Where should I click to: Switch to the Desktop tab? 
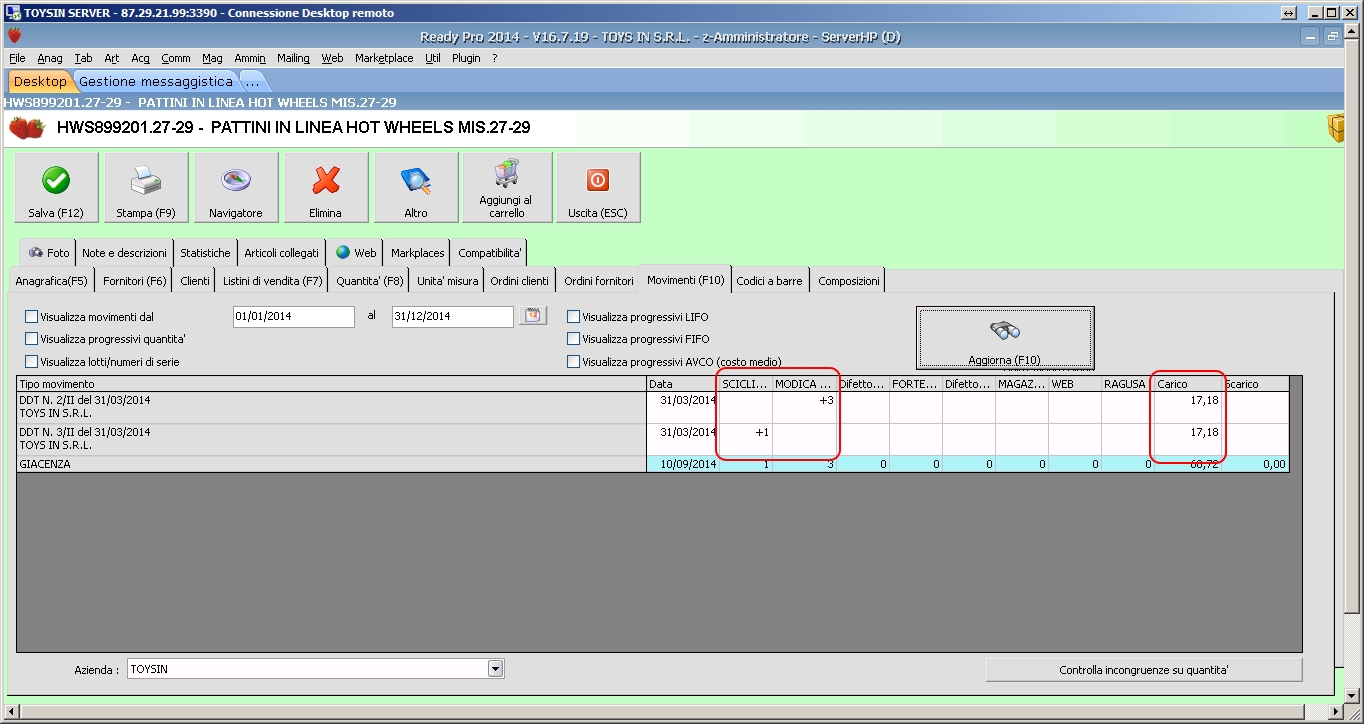pos(40,81)
